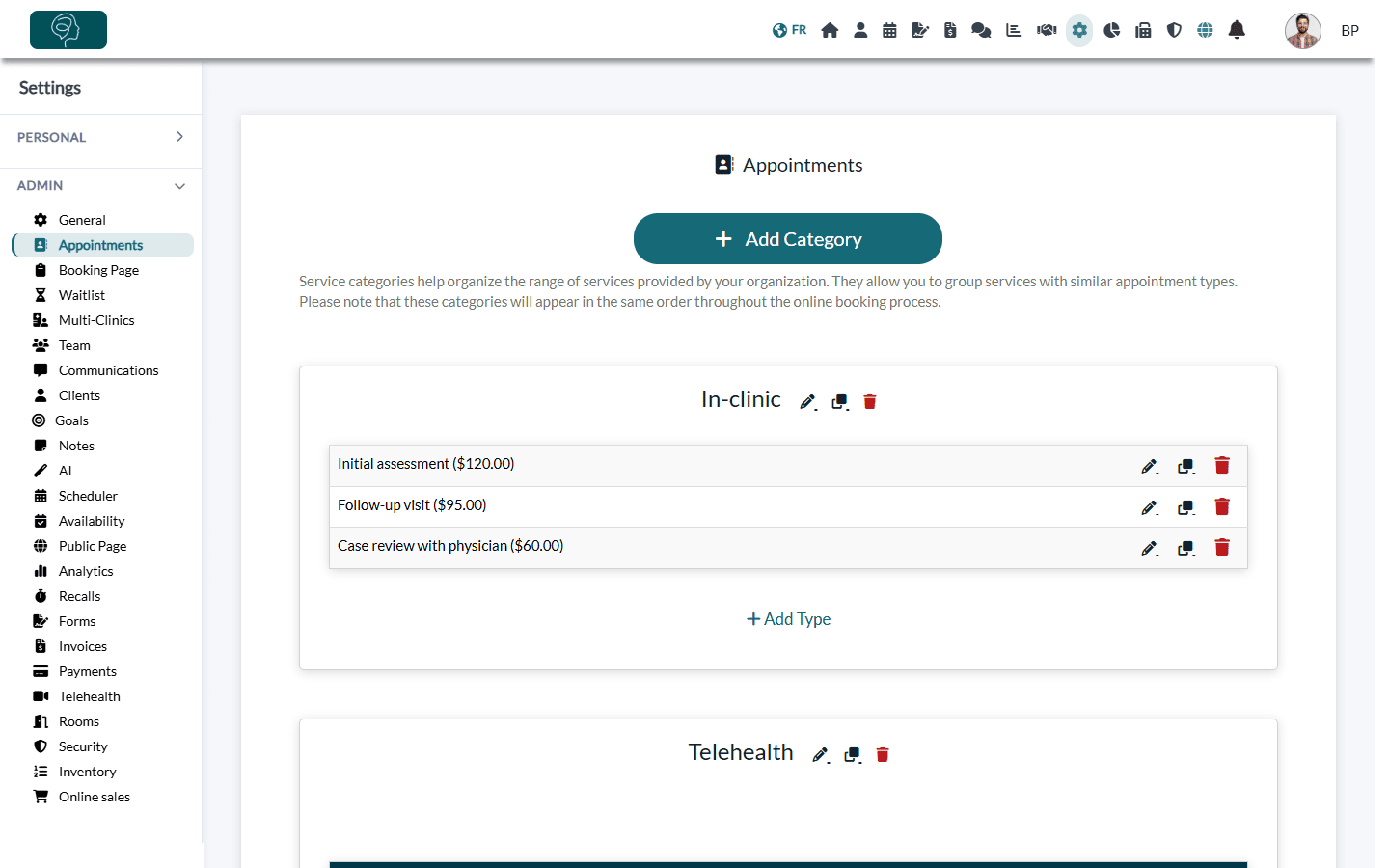Edit the Initial assessment appointment type
Image resolution: width=1389 pixels, height=868 pixels.
[x=1150, y=467]
